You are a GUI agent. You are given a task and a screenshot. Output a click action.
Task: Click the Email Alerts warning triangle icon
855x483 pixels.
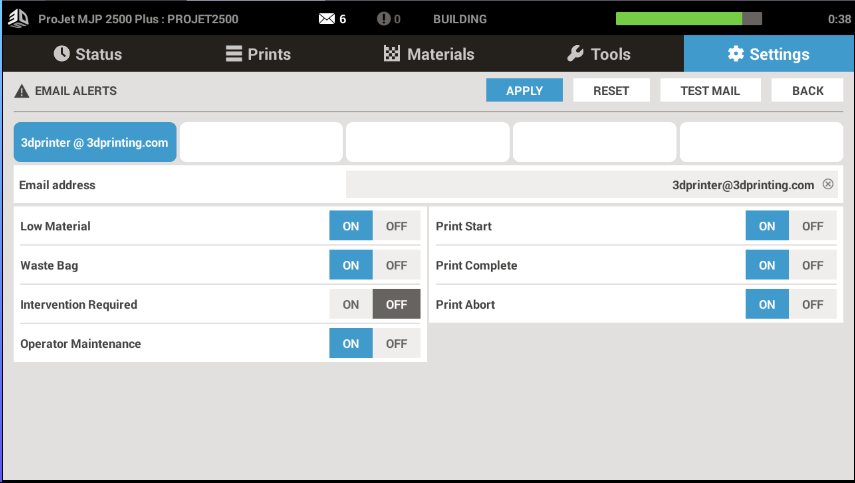click(22, 91)
